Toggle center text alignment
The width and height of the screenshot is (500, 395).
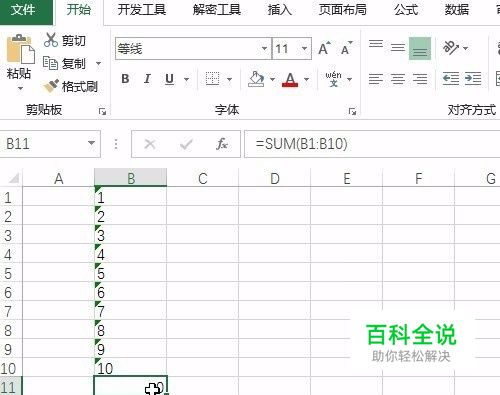coord(398,79)
